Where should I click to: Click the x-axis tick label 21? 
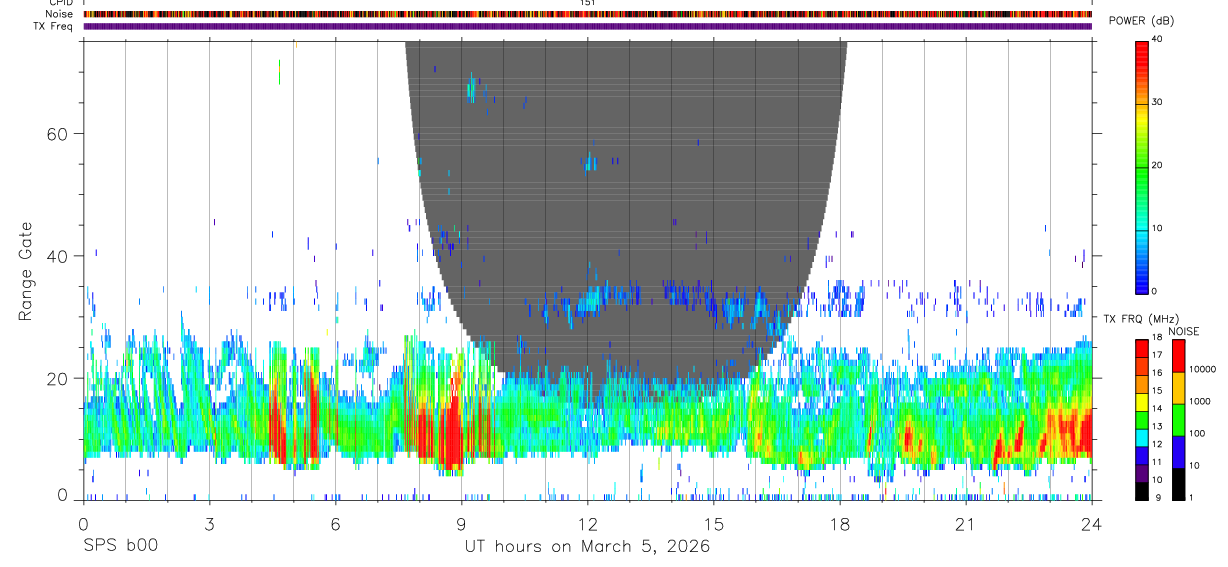(x=965, y=524)
